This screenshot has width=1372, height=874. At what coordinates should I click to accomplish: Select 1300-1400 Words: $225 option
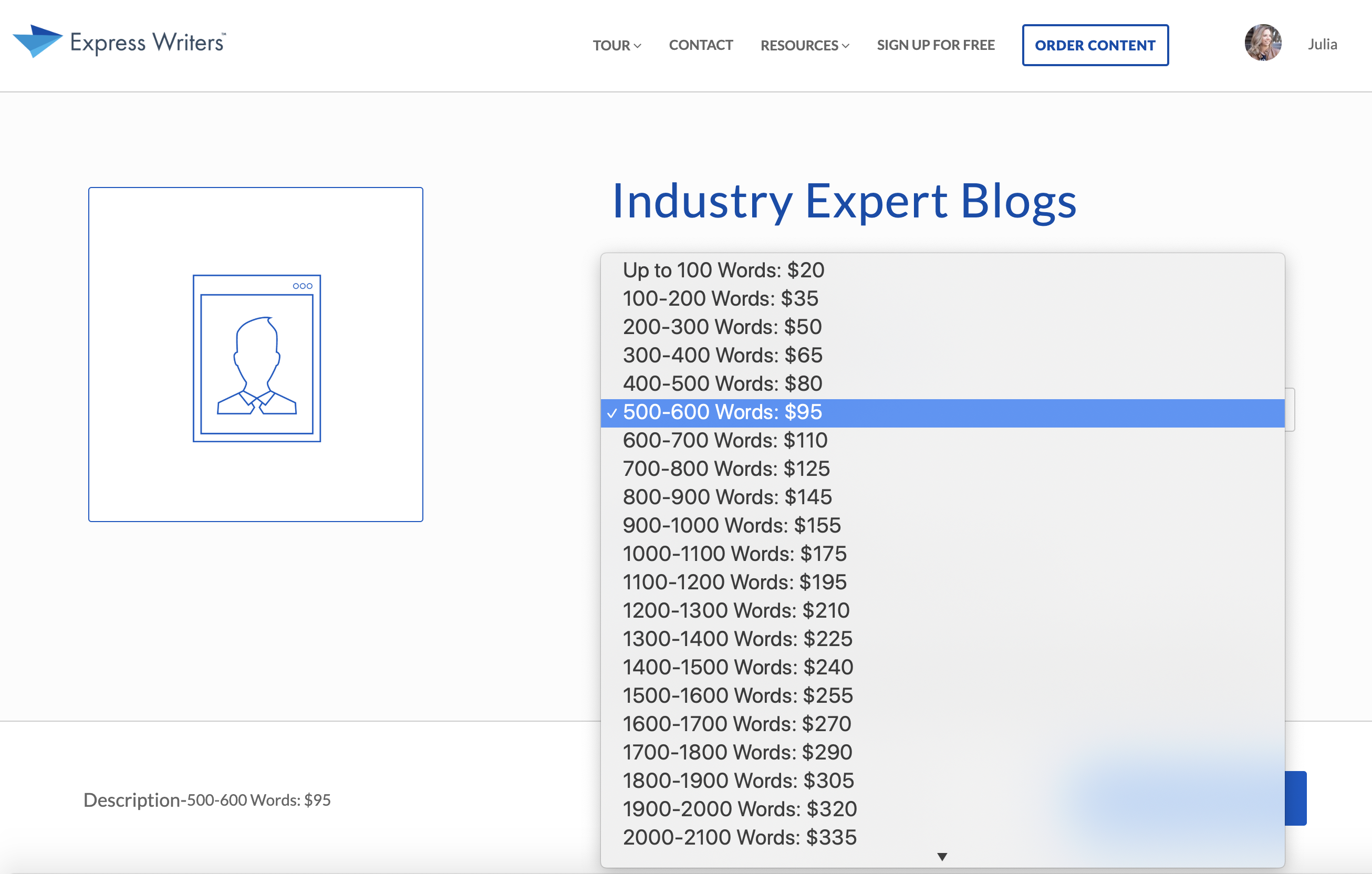pyautogui.click(x=942, y=639)
